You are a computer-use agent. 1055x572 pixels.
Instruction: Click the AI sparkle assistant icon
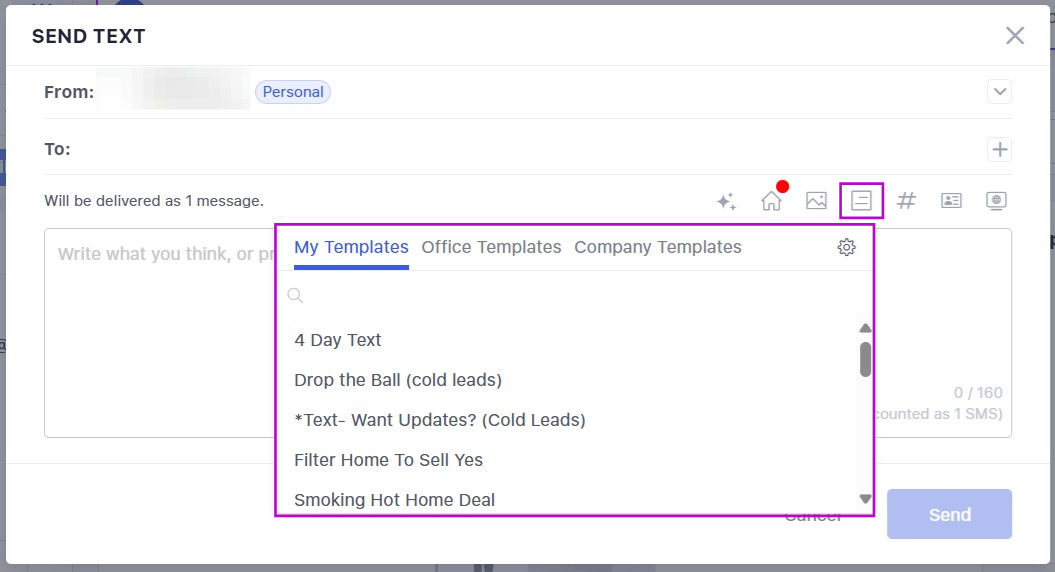726,201
